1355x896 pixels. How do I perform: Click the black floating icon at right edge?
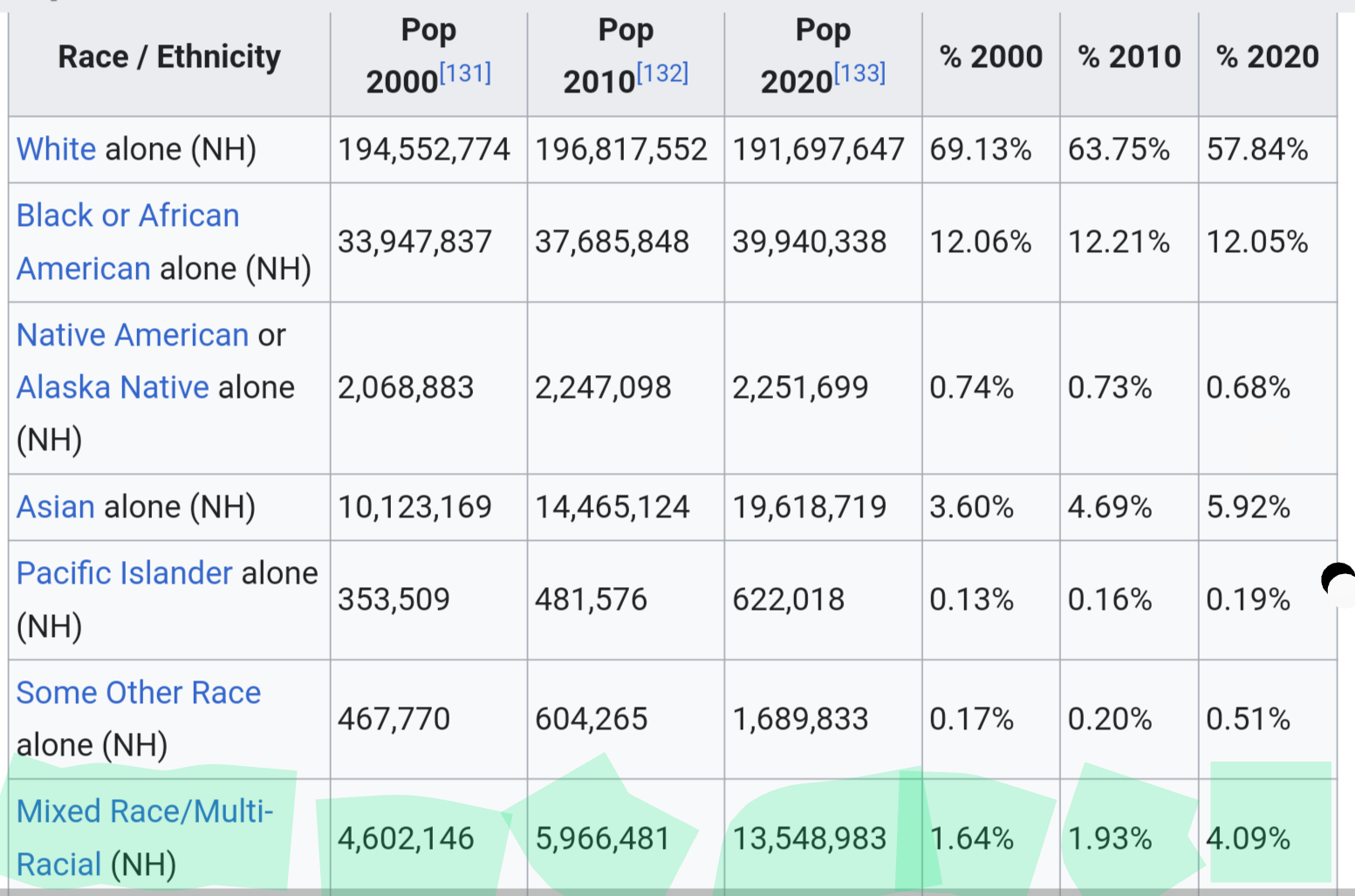1338,581
